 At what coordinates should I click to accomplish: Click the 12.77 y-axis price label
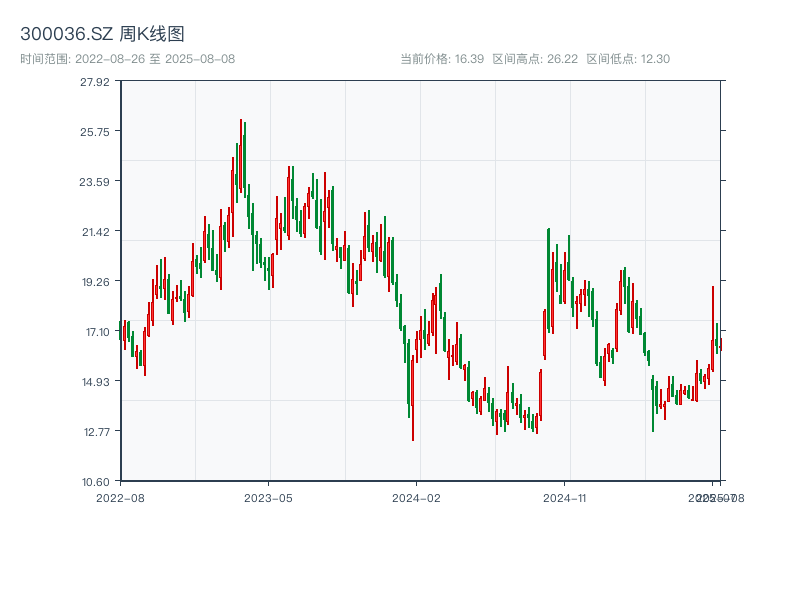coord(95,431)
